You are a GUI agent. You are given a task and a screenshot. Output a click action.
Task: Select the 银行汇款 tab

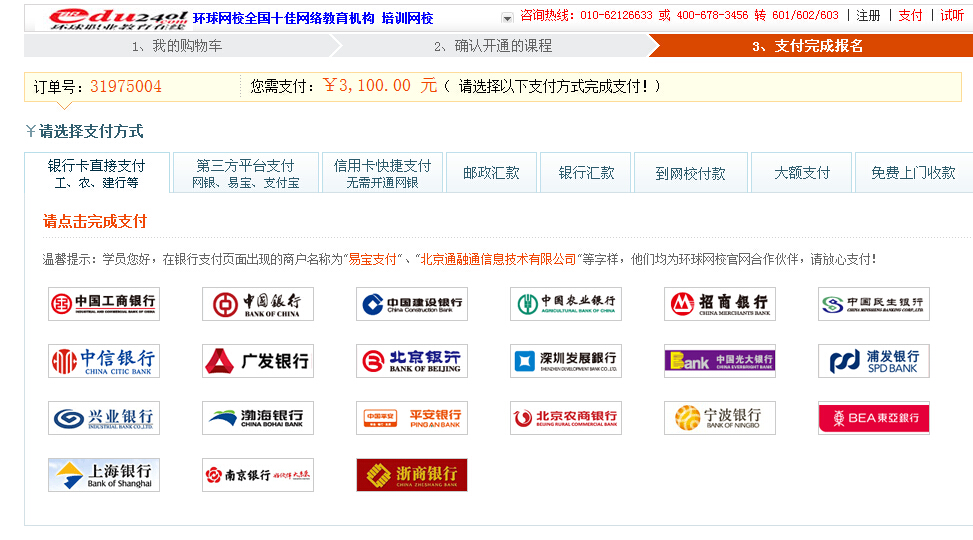pos(586,173)
